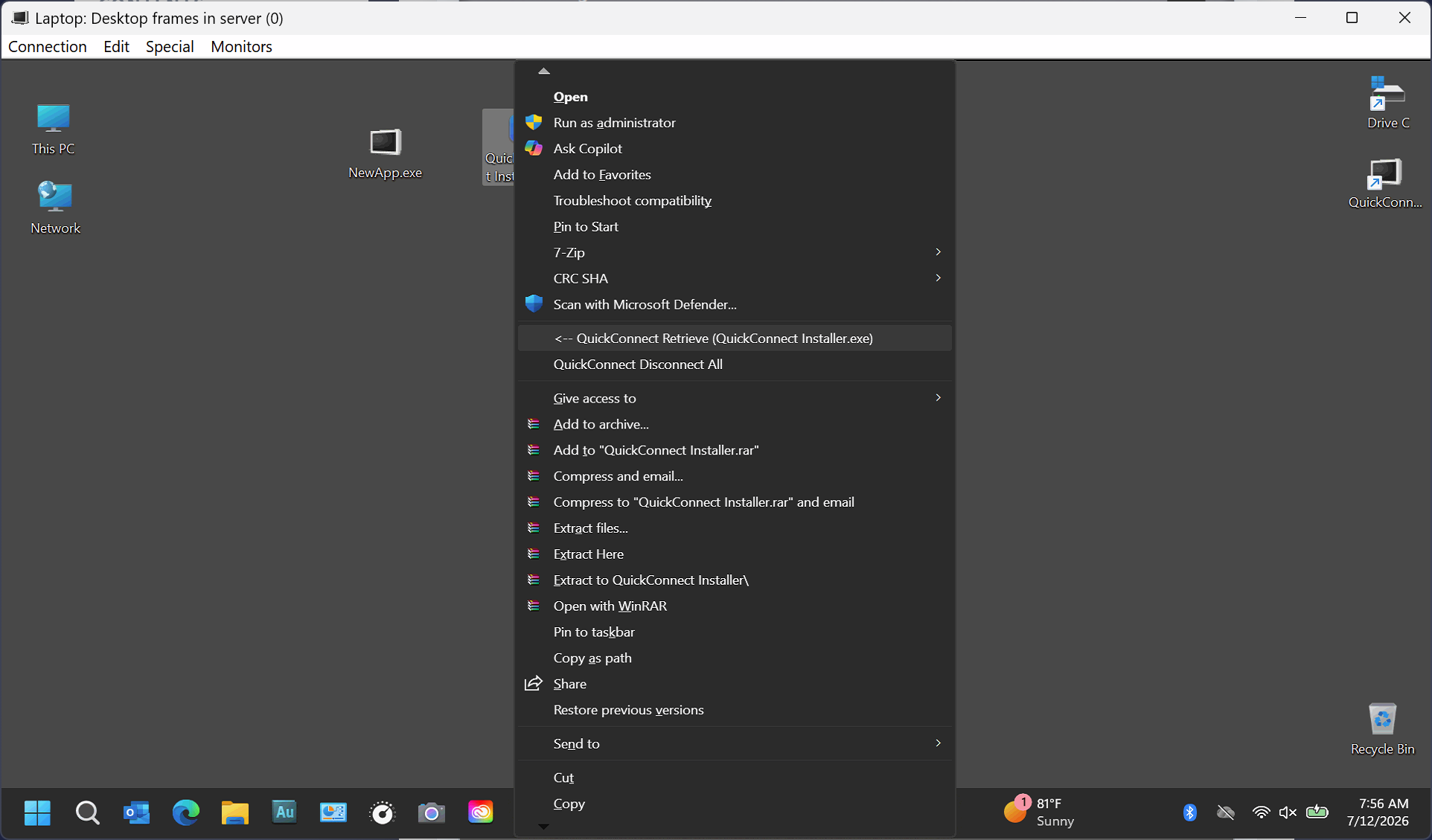Open the circular timer app in taskbar

[383, 812]
